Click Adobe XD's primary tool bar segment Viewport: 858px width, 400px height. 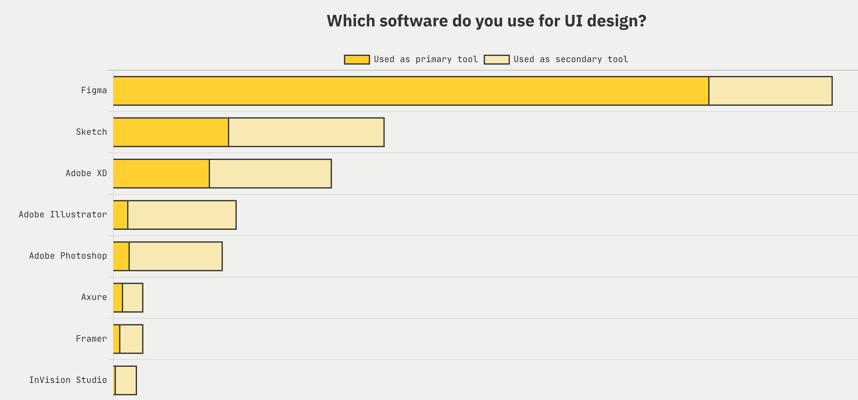point(161,173)
